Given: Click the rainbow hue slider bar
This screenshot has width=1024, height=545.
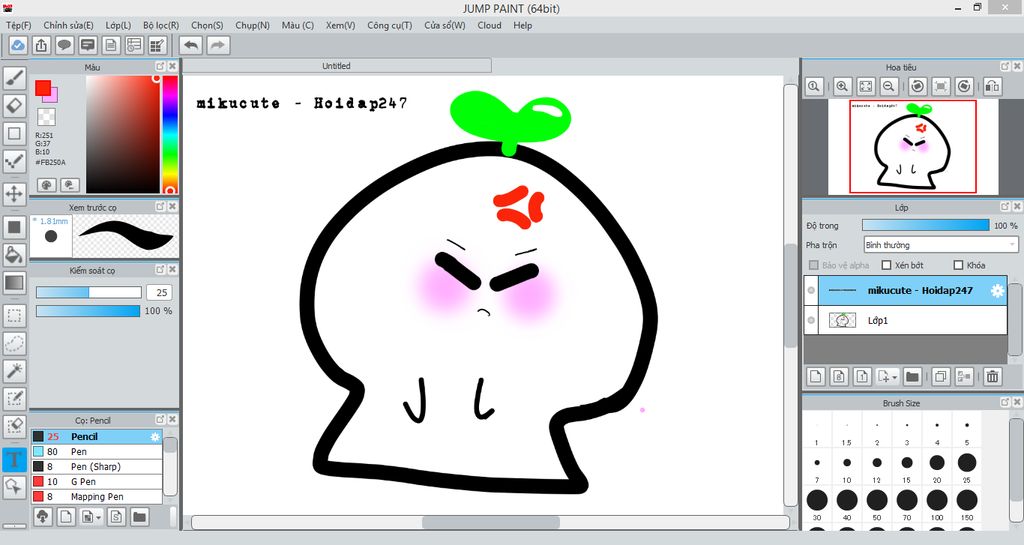Looking at the screenshot, I should click(x=170, y=134).
